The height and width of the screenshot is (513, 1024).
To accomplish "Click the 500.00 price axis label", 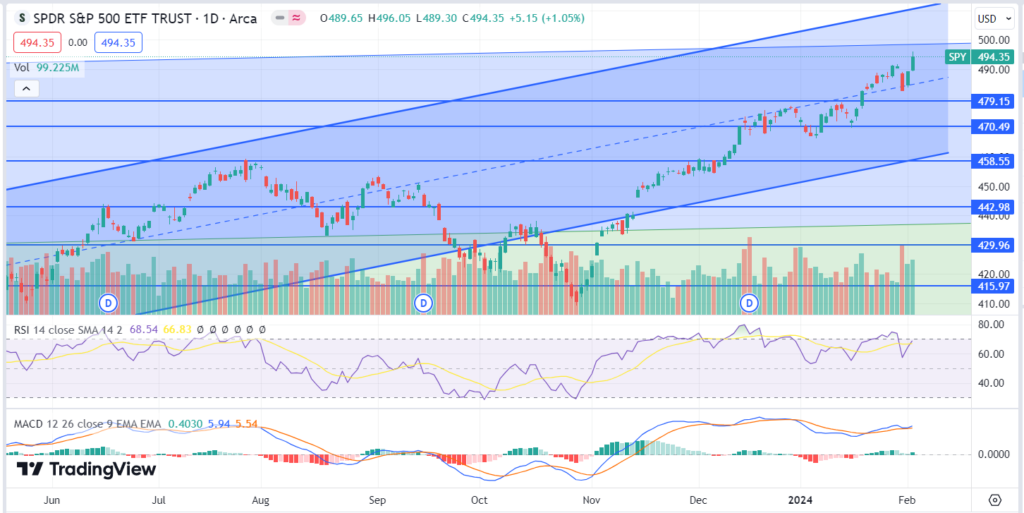I will point(993,40).
